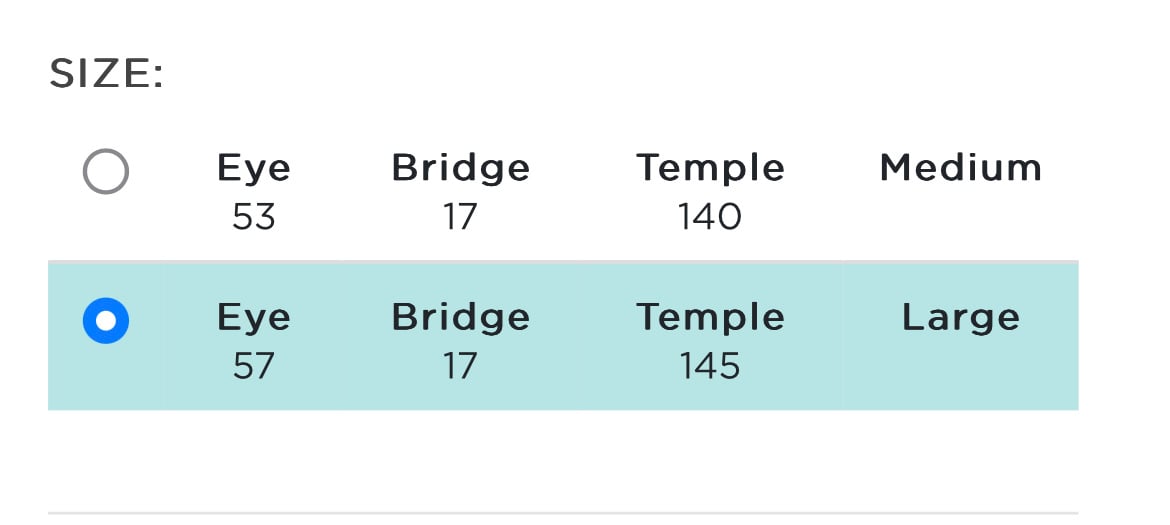Click the Large size label
1170x525 pixels.
960,318
